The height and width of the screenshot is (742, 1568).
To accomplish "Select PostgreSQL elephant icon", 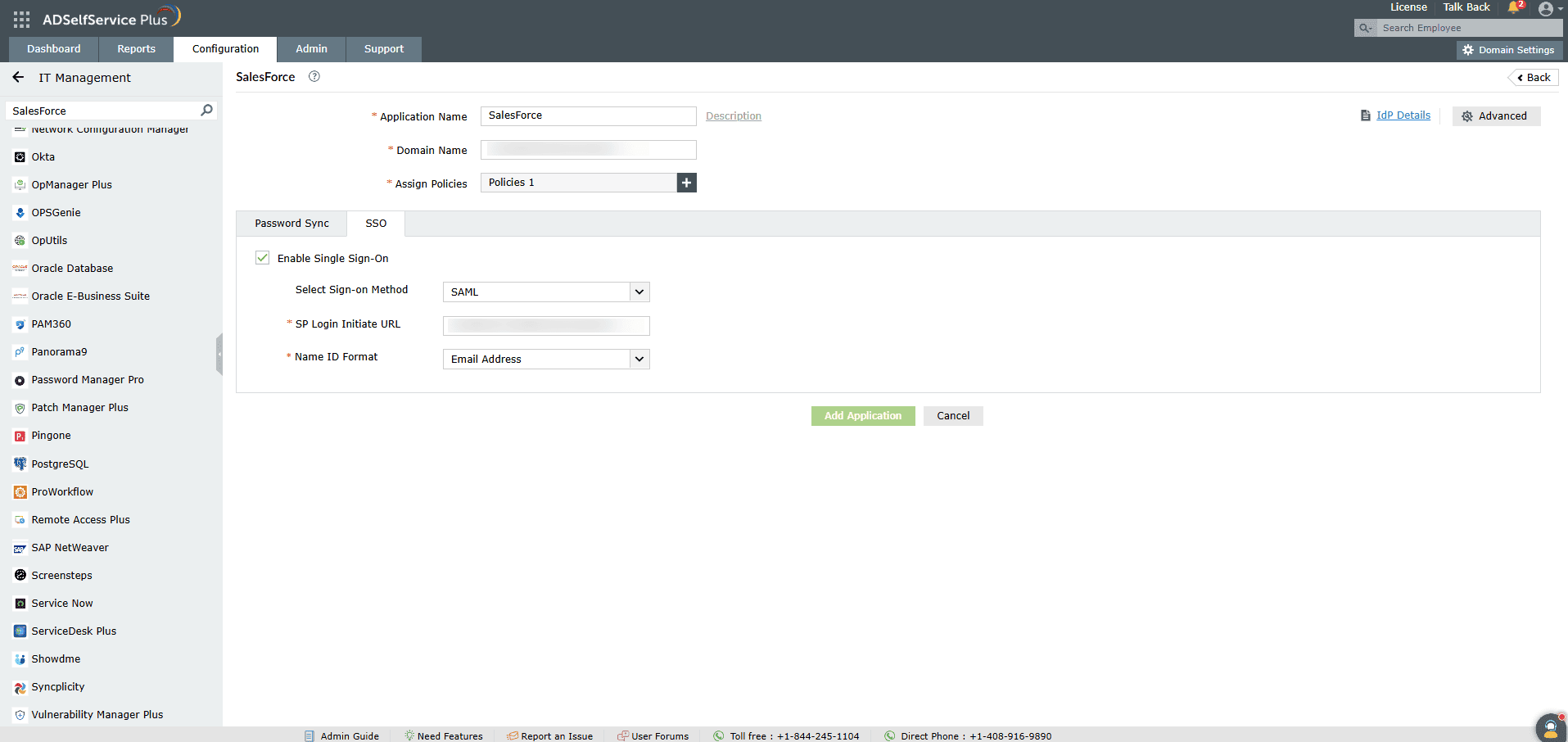I will 20,464.
